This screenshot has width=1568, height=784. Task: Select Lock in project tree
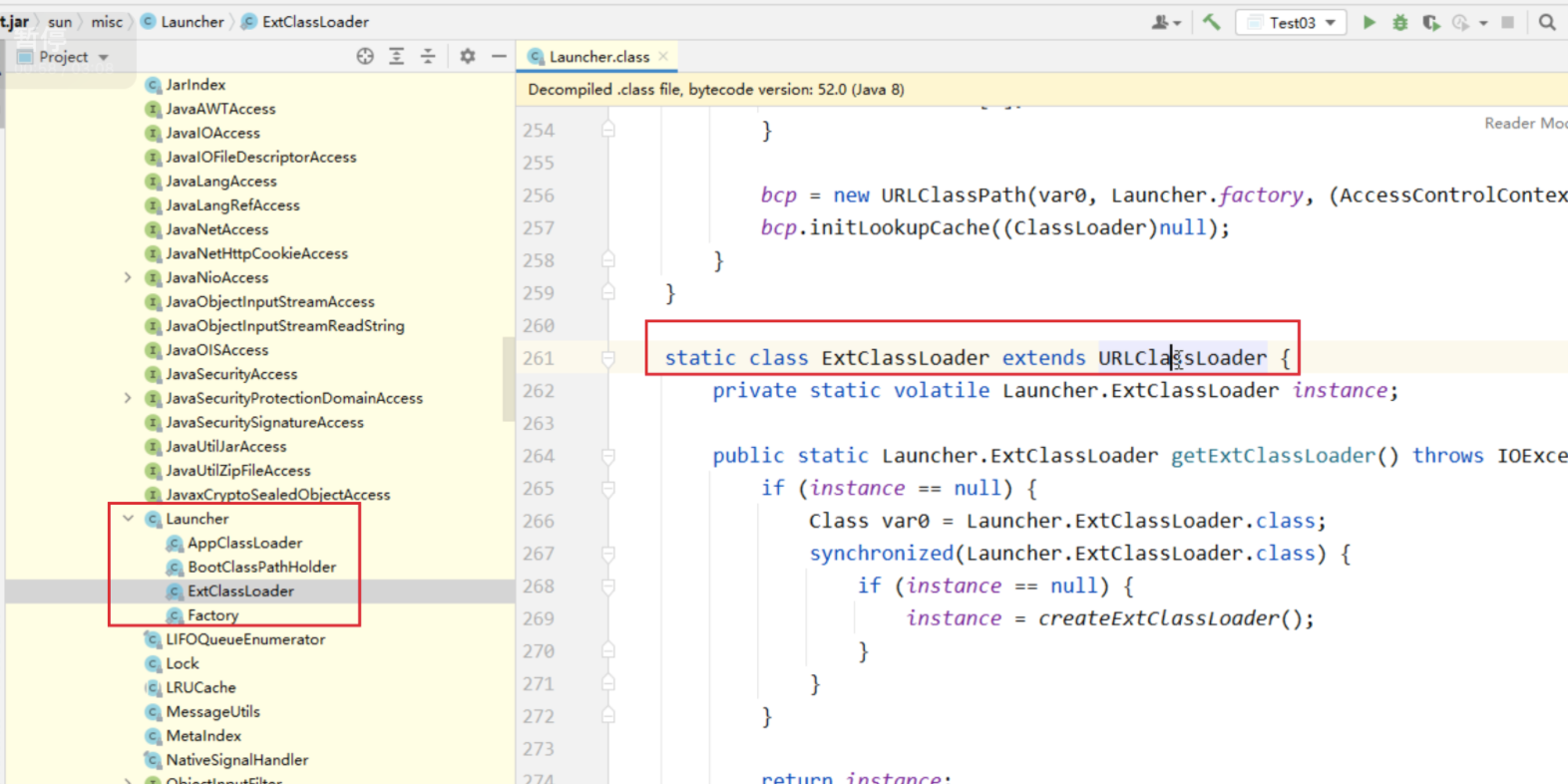click(x=182, y=663)
